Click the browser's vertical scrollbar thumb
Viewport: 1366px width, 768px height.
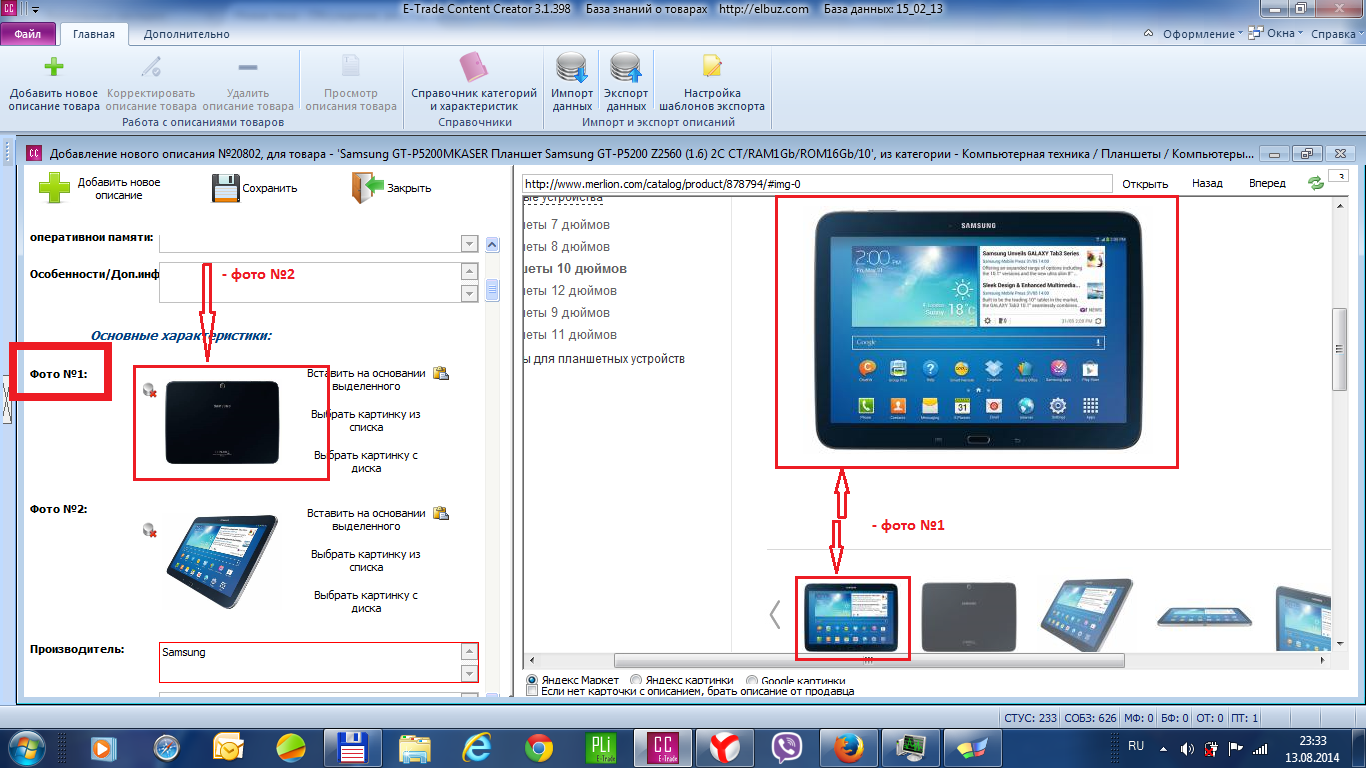tap(1340, 350)
